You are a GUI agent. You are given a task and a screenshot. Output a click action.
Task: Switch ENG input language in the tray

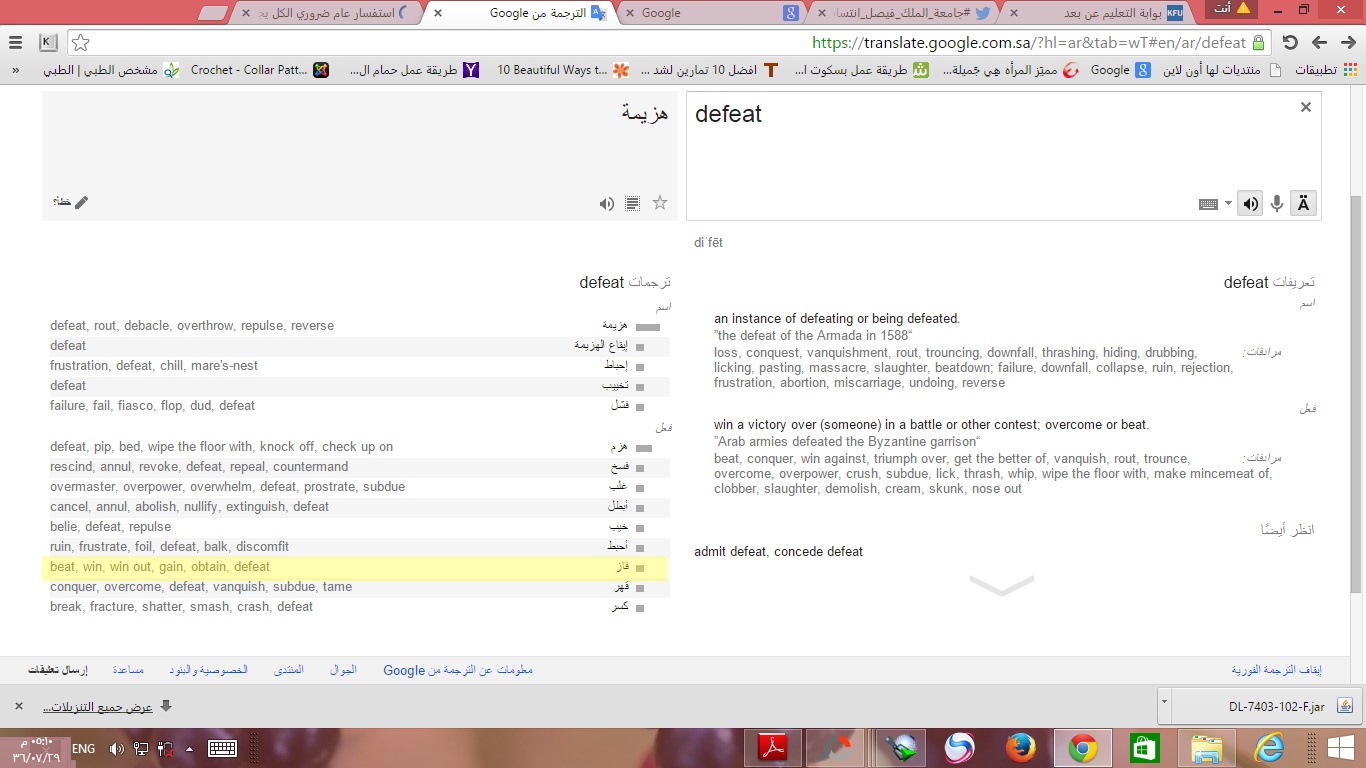click(84, 748)
